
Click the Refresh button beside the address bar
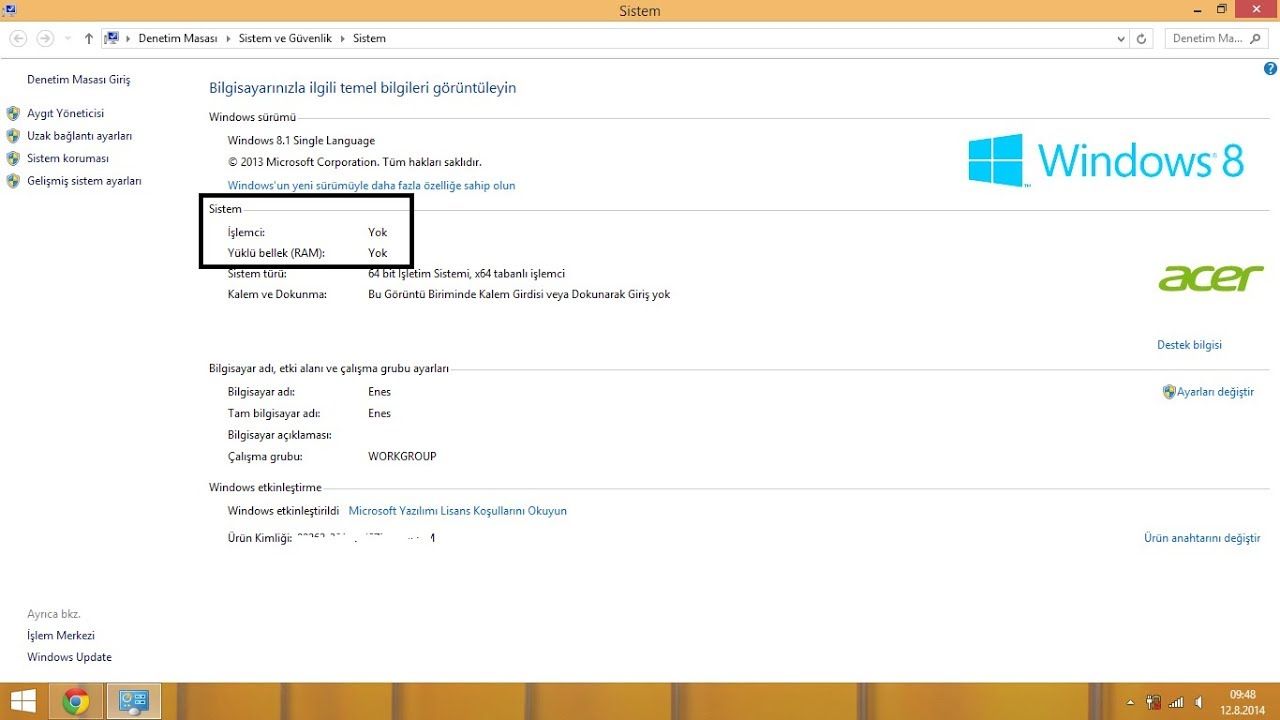point(1143,38)
